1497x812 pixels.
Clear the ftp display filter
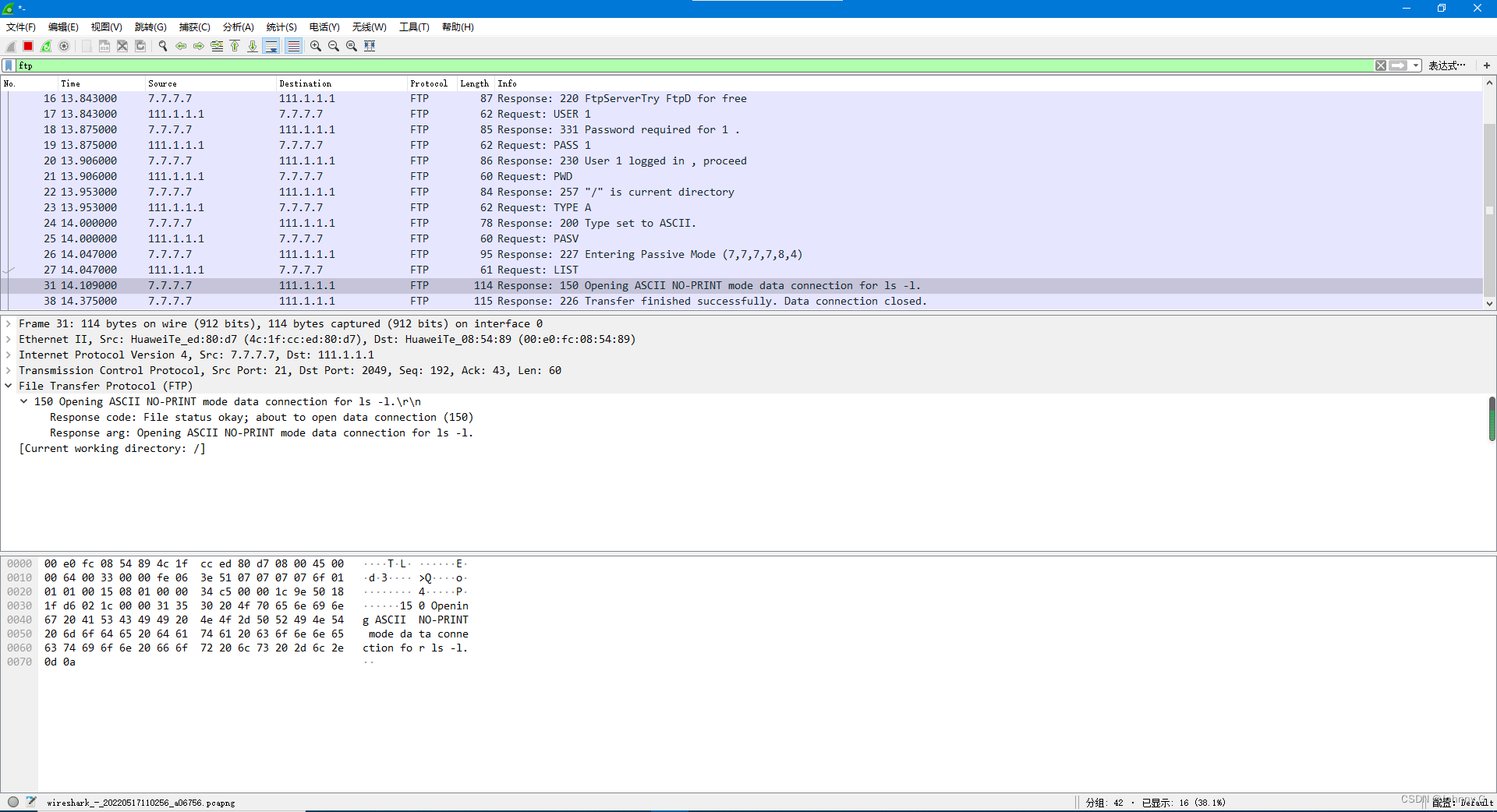pyautogui.click(x=1381, y=65)
